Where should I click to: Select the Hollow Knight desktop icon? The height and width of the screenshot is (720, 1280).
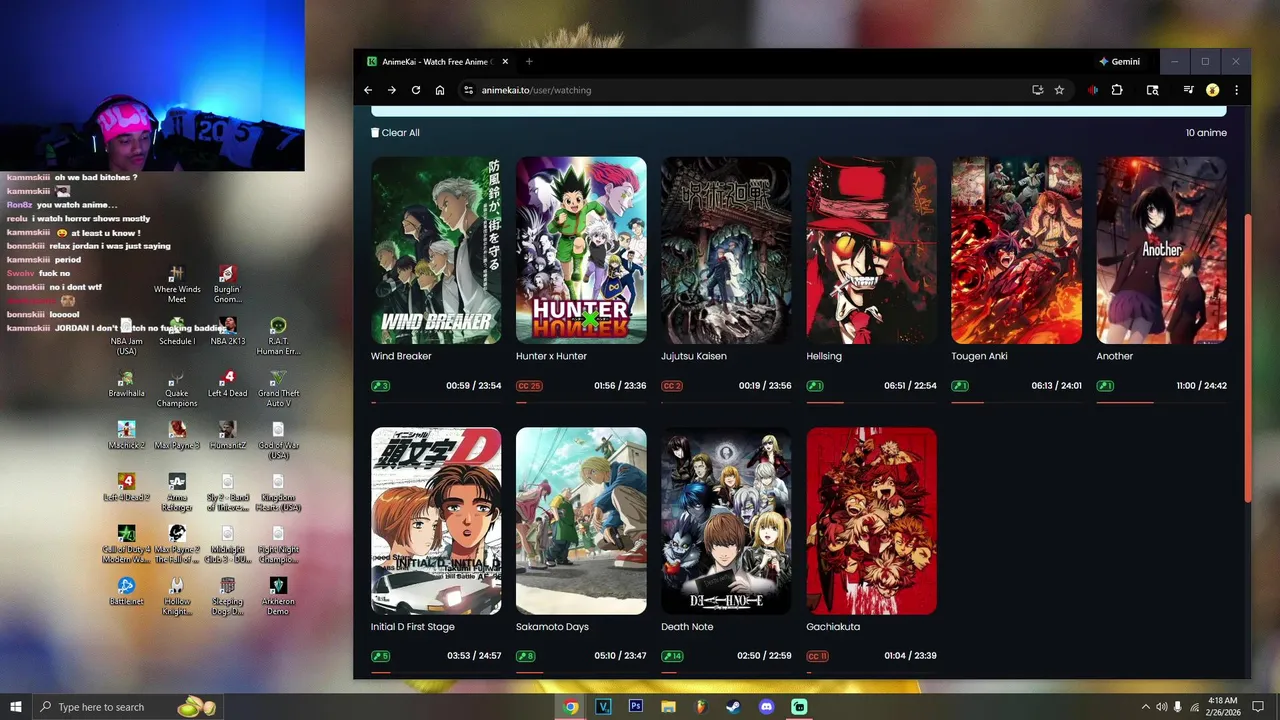click(x=177, y=596)
